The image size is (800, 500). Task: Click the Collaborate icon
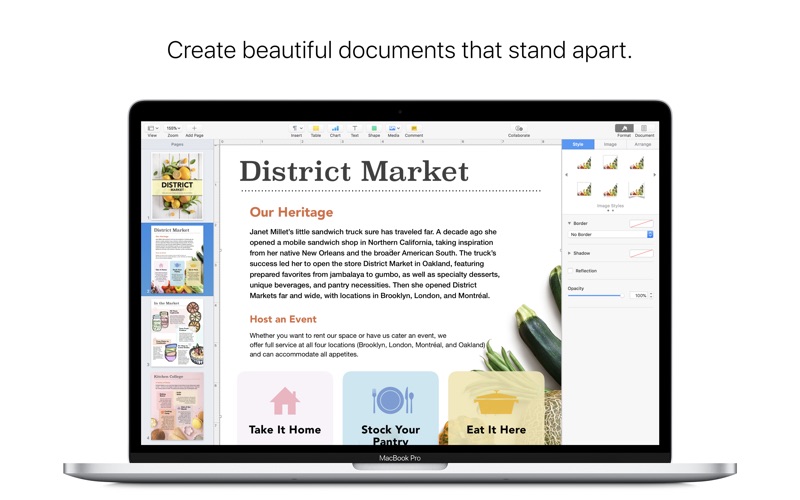point(519,129)
